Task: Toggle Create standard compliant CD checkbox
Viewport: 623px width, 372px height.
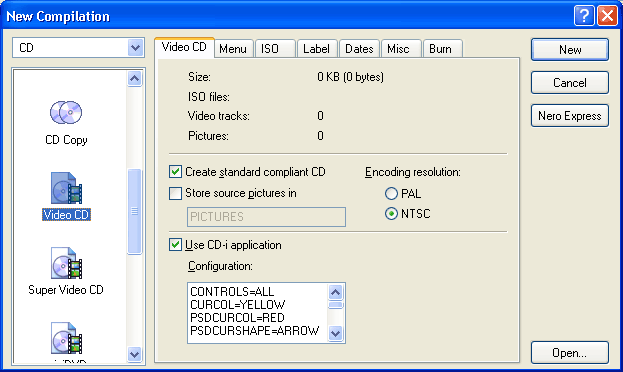Action: [175, 172]
